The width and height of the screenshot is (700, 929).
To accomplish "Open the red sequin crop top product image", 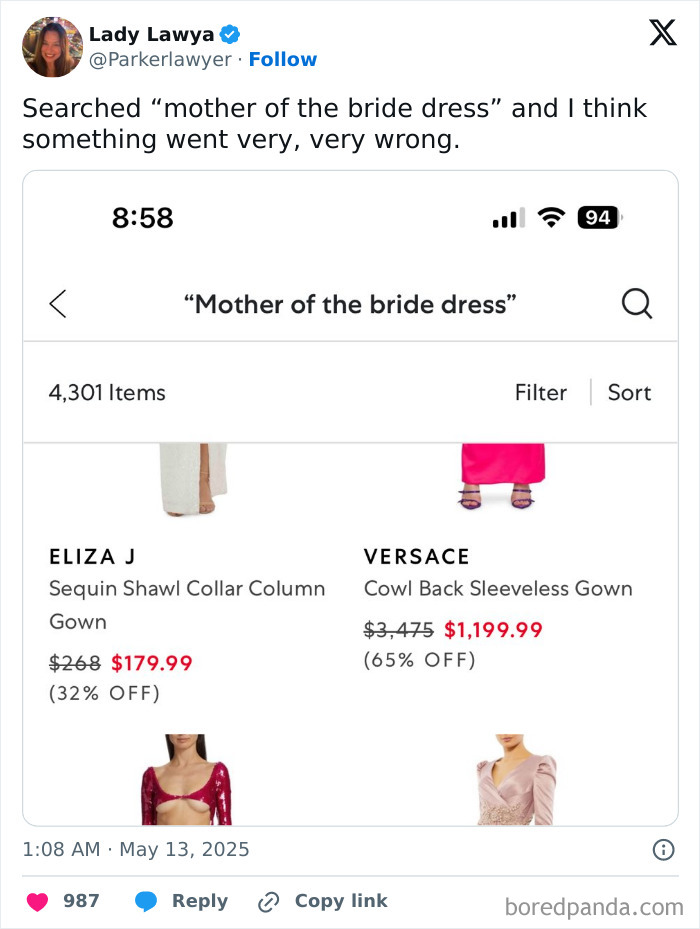I will [x=186, y=780].
